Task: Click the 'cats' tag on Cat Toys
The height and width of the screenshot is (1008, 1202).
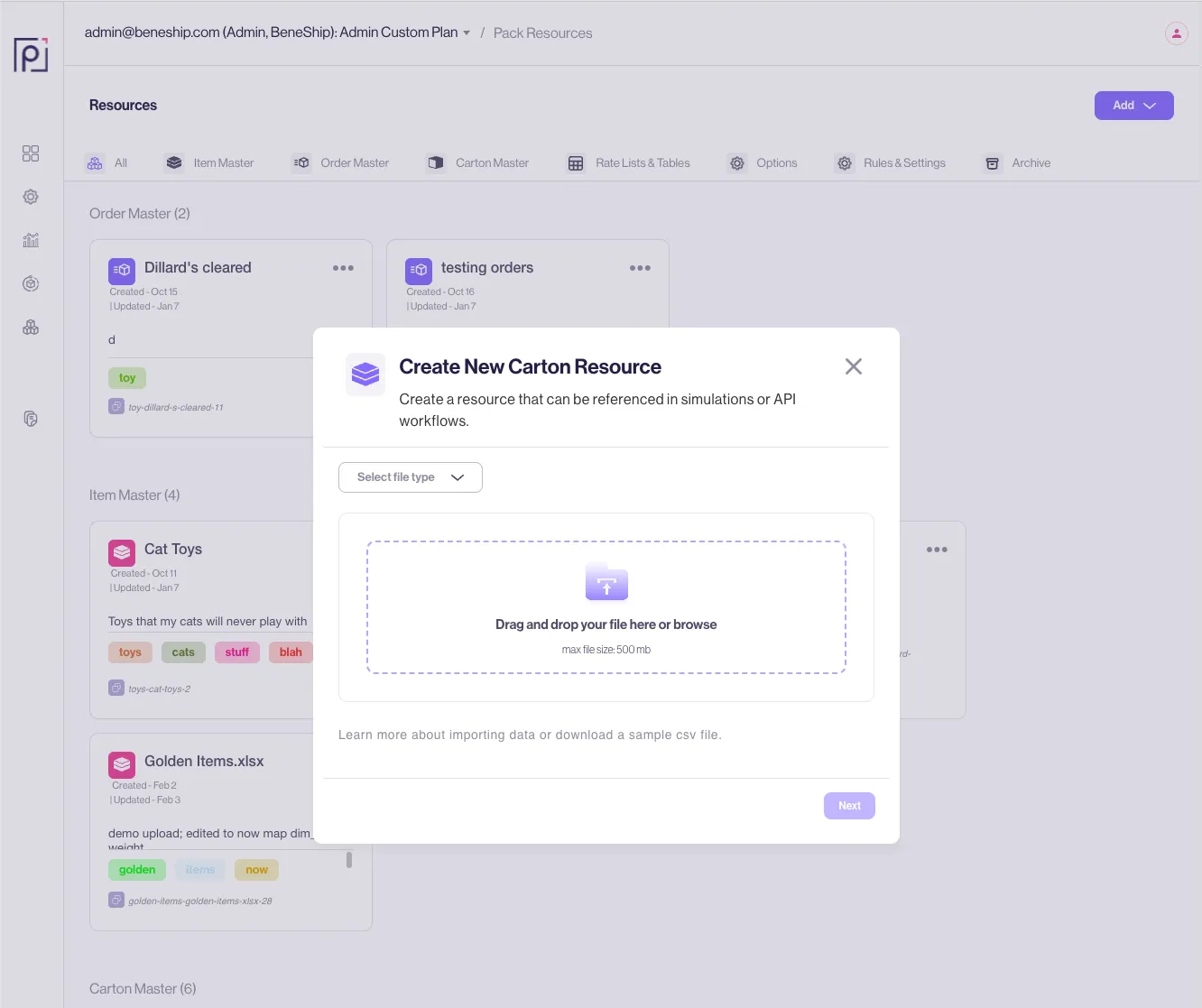Action: 183,652
